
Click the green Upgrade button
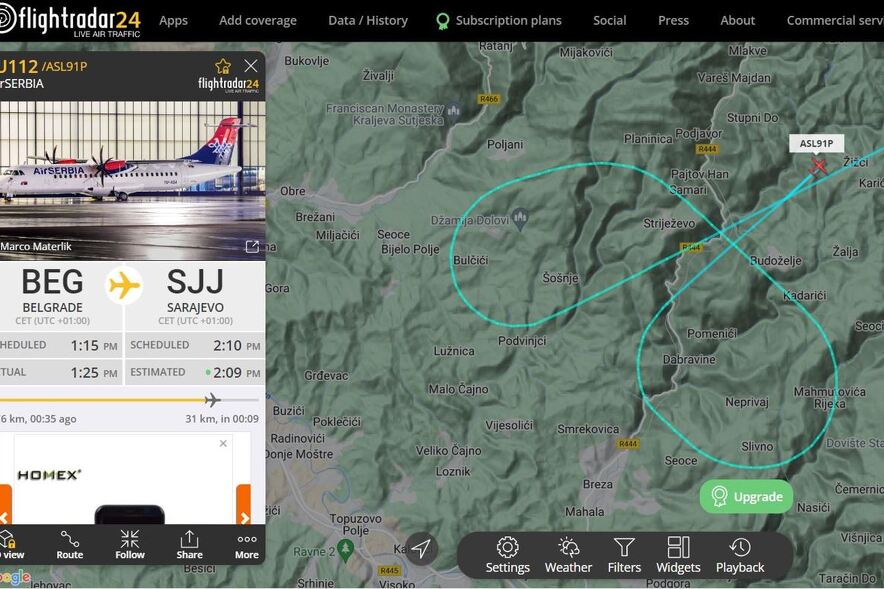(746, 496)
